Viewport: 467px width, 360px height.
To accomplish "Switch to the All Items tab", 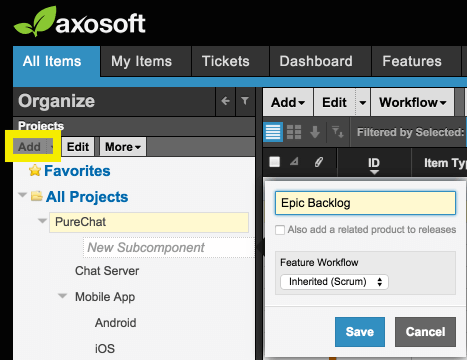I will point(56,62).
